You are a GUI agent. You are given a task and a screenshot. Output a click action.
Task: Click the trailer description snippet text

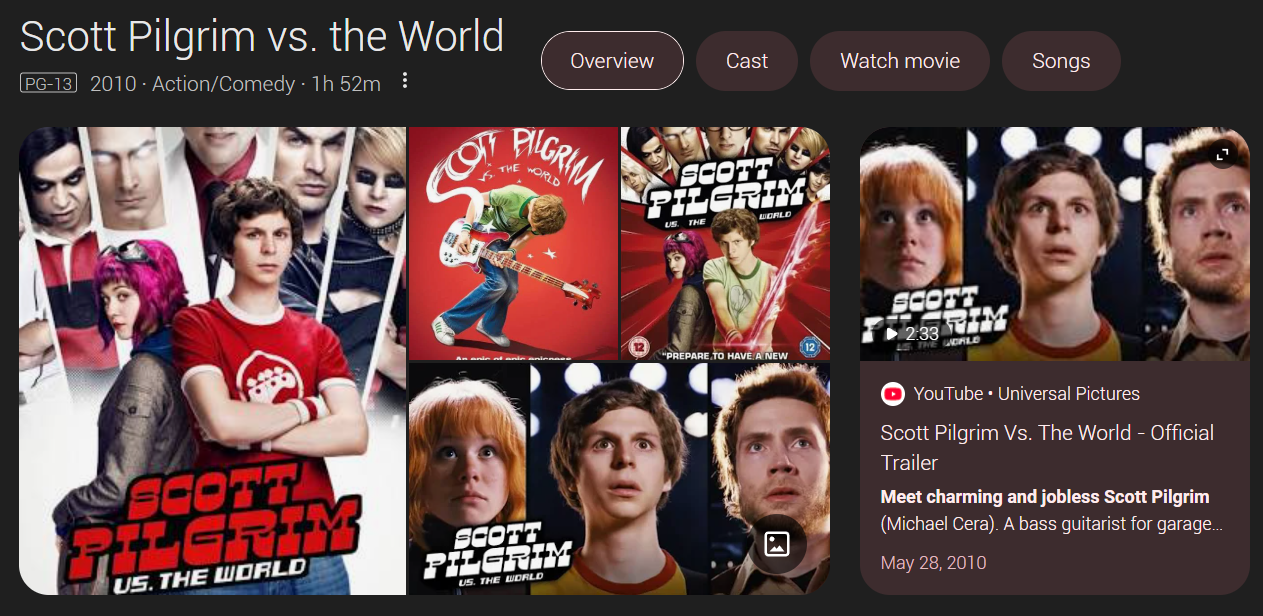point(1051,510)
